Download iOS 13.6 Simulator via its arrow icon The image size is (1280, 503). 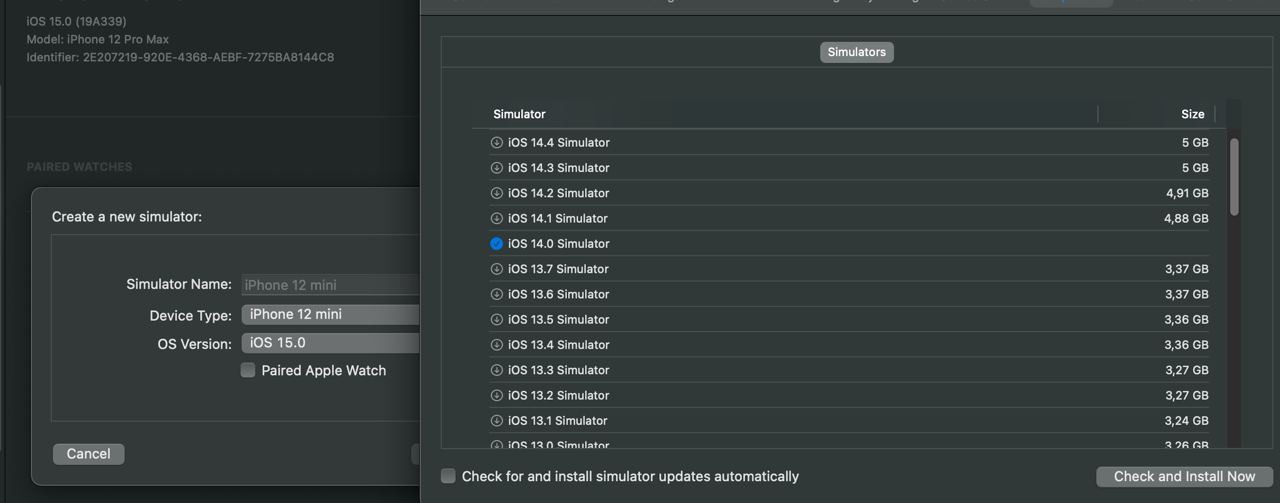[x=496, y=294]
